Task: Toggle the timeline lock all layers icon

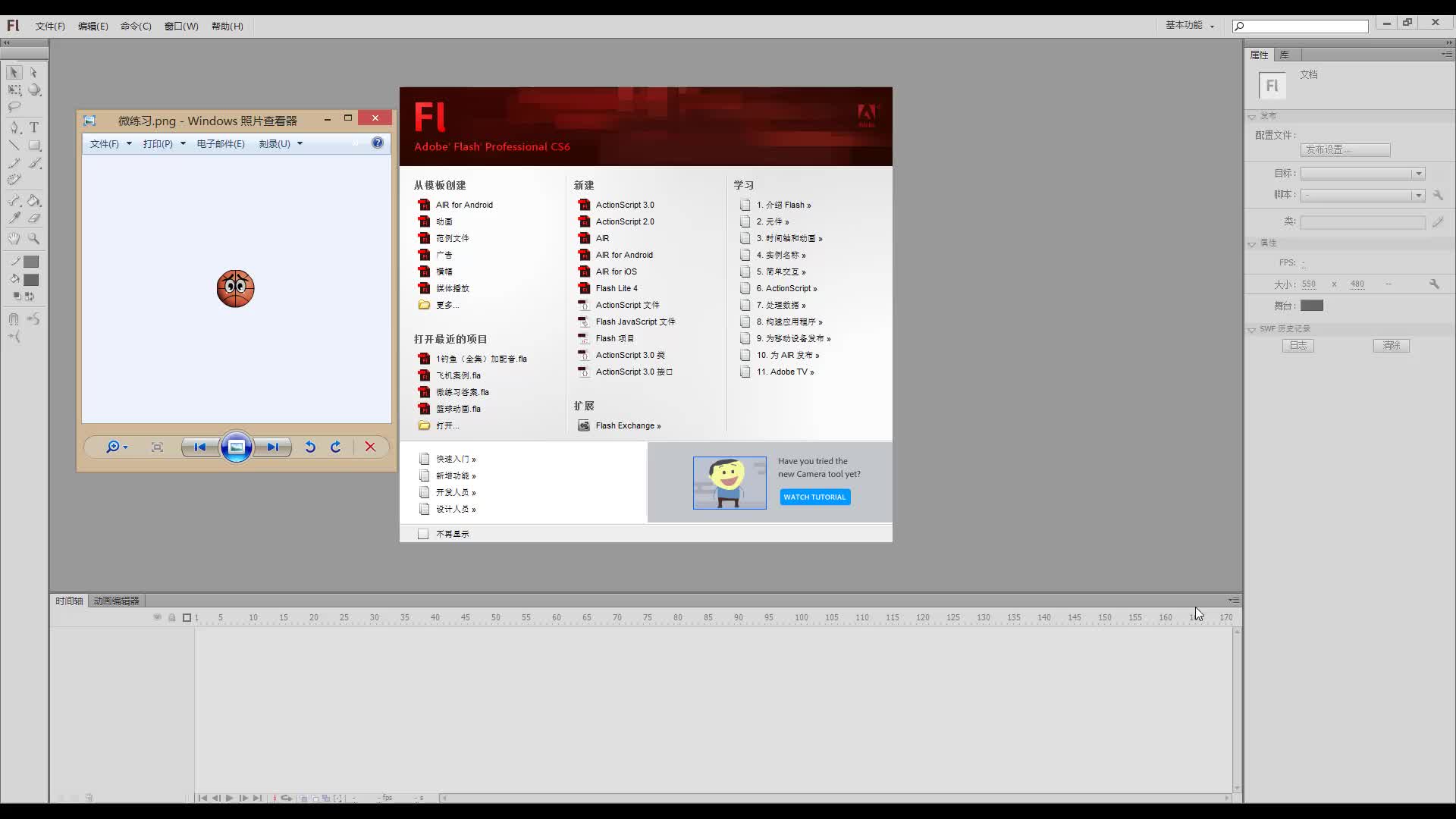Action: click(172, 617)
